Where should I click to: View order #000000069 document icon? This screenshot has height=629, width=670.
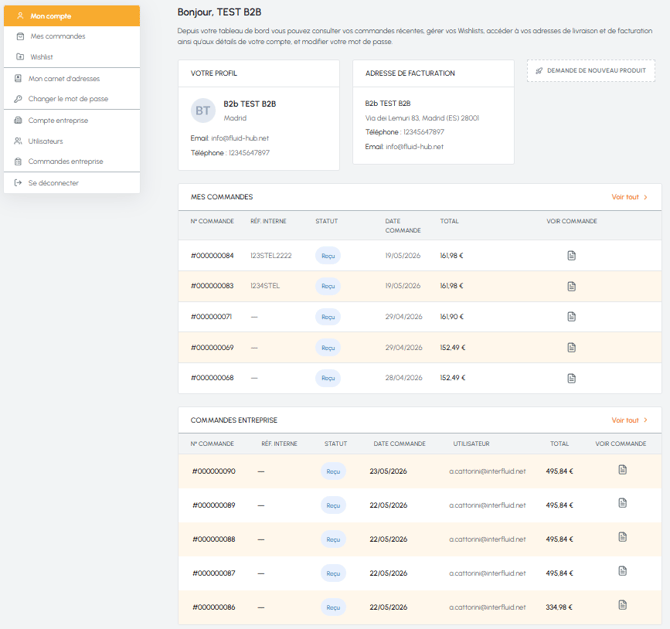point(571,347)
